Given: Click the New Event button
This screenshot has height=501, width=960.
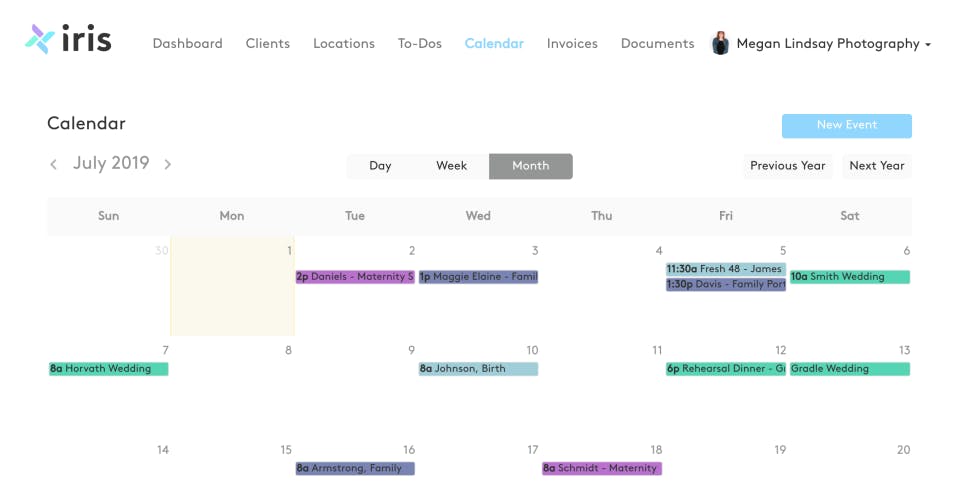Looking at the screenshot, I should [x=846, y=125].
